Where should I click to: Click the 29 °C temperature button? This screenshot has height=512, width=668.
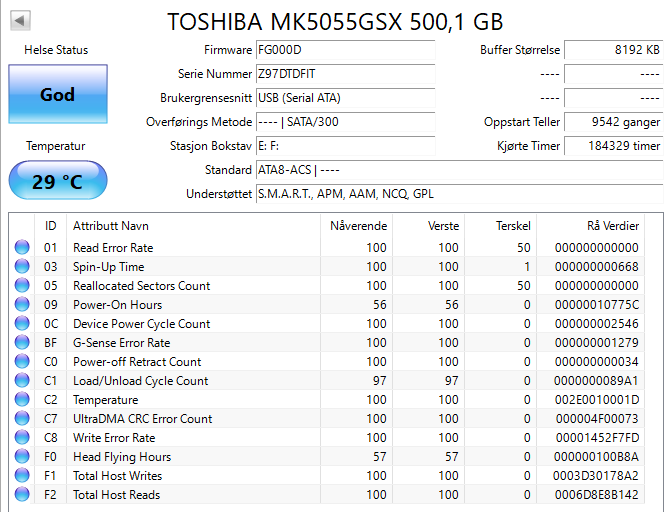click(58, 180)
